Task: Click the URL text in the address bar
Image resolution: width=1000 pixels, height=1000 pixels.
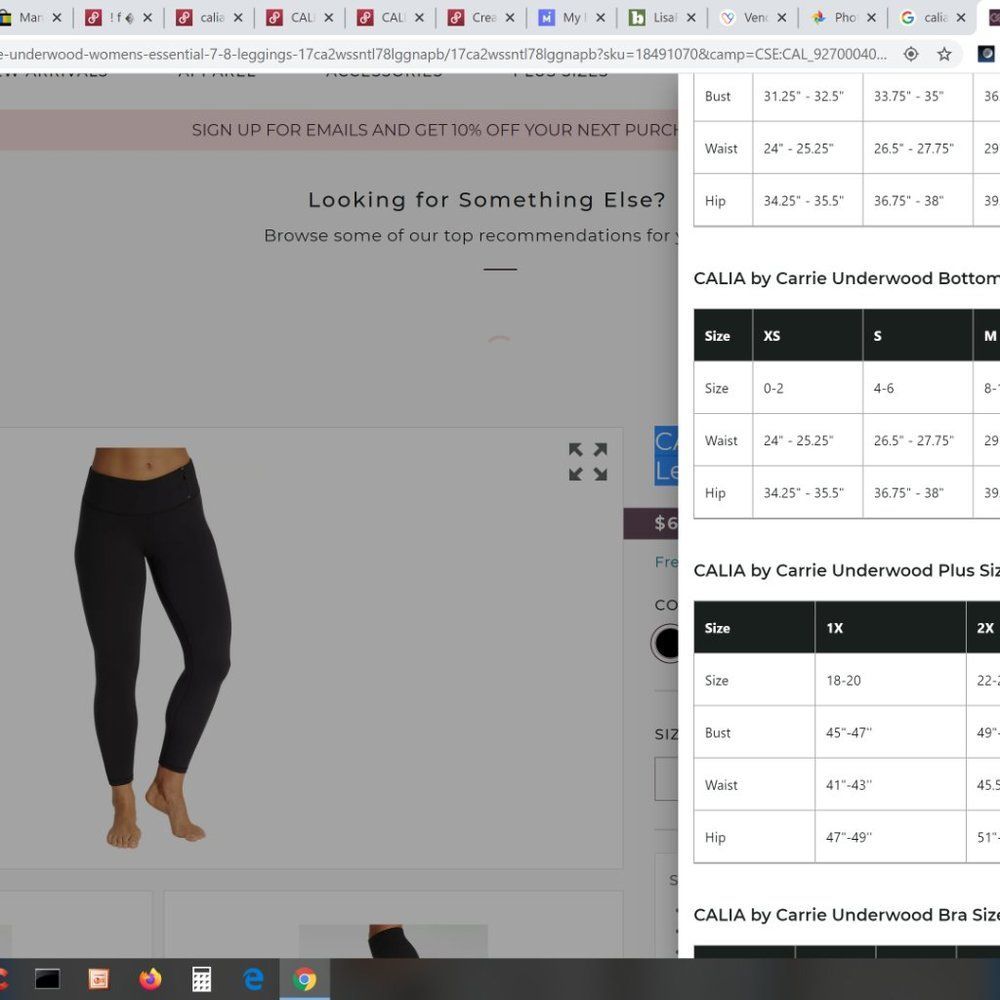Action: pyautogui.click(x=443, y=54)
